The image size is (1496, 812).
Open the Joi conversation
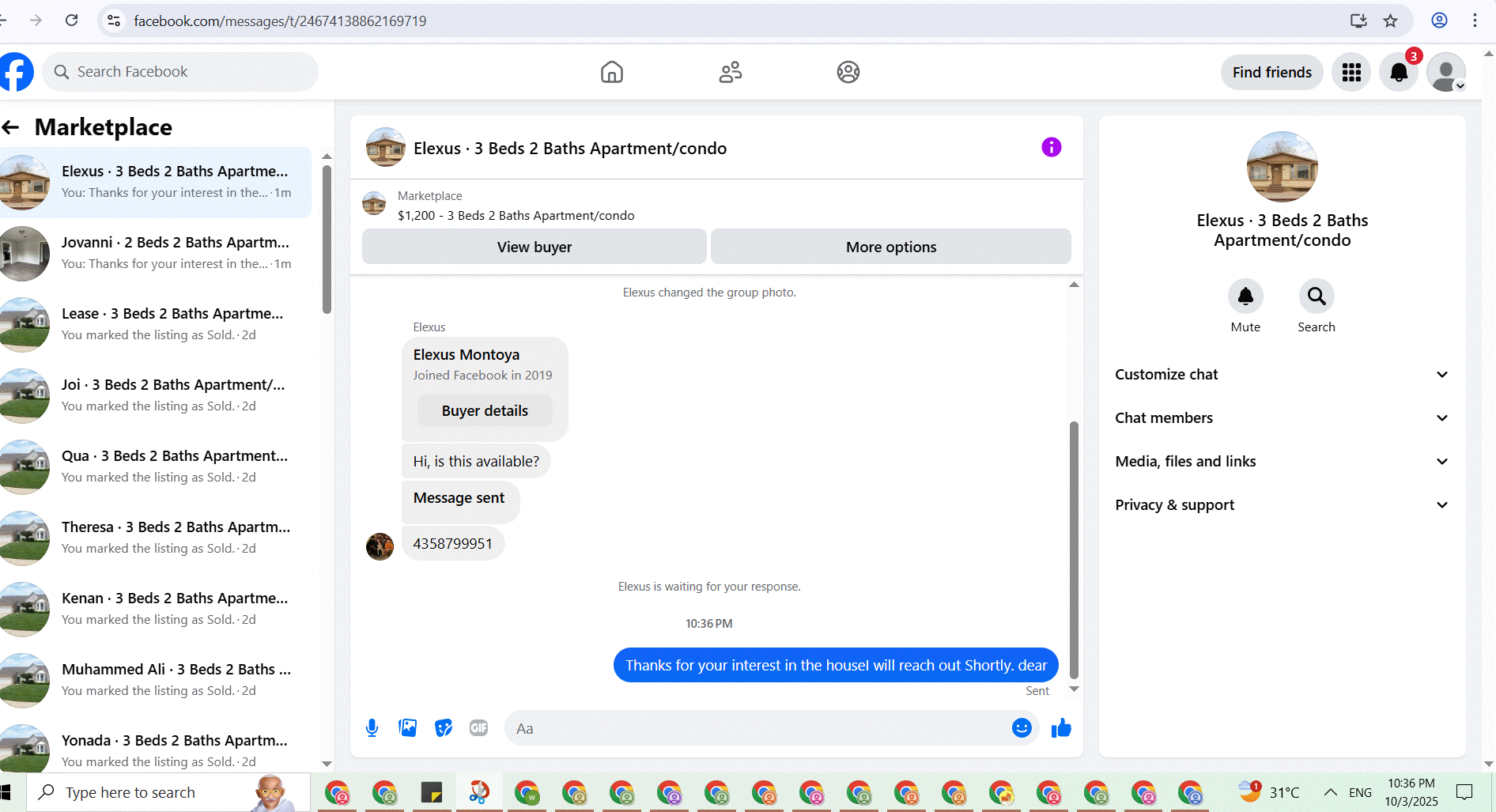coord(156,396)
